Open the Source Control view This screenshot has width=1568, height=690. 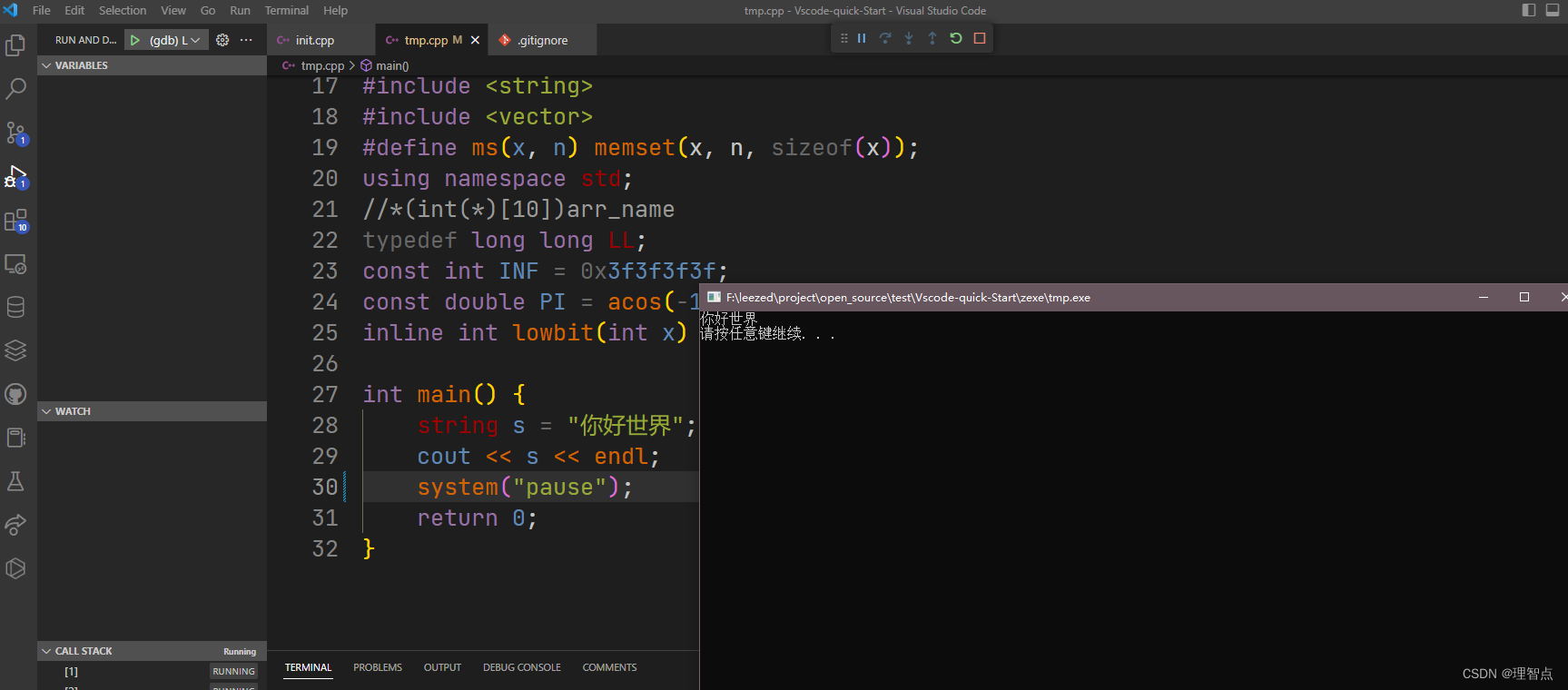15,133
